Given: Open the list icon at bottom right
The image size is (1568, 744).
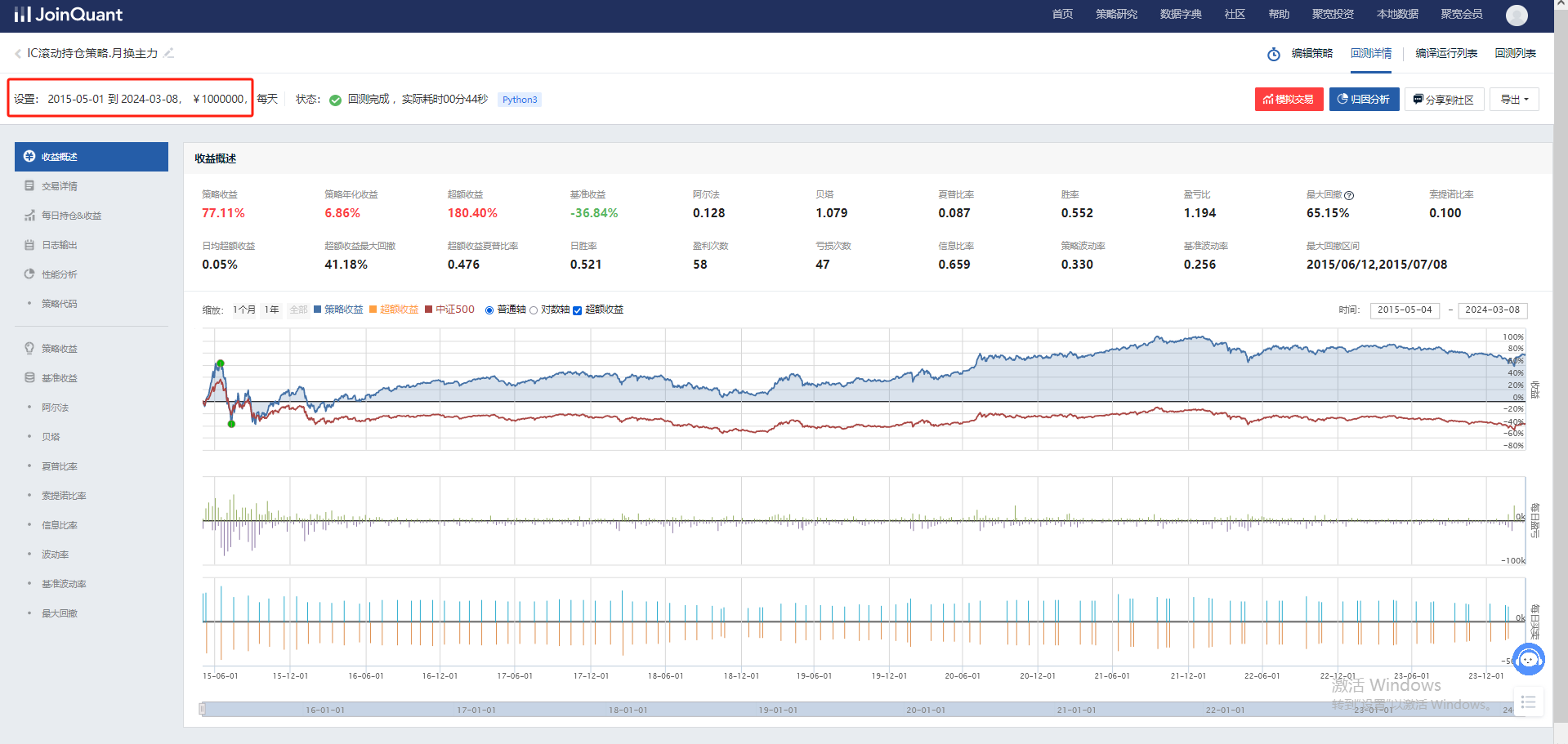Looking at the screenshot, I should tap(1528, 702).
